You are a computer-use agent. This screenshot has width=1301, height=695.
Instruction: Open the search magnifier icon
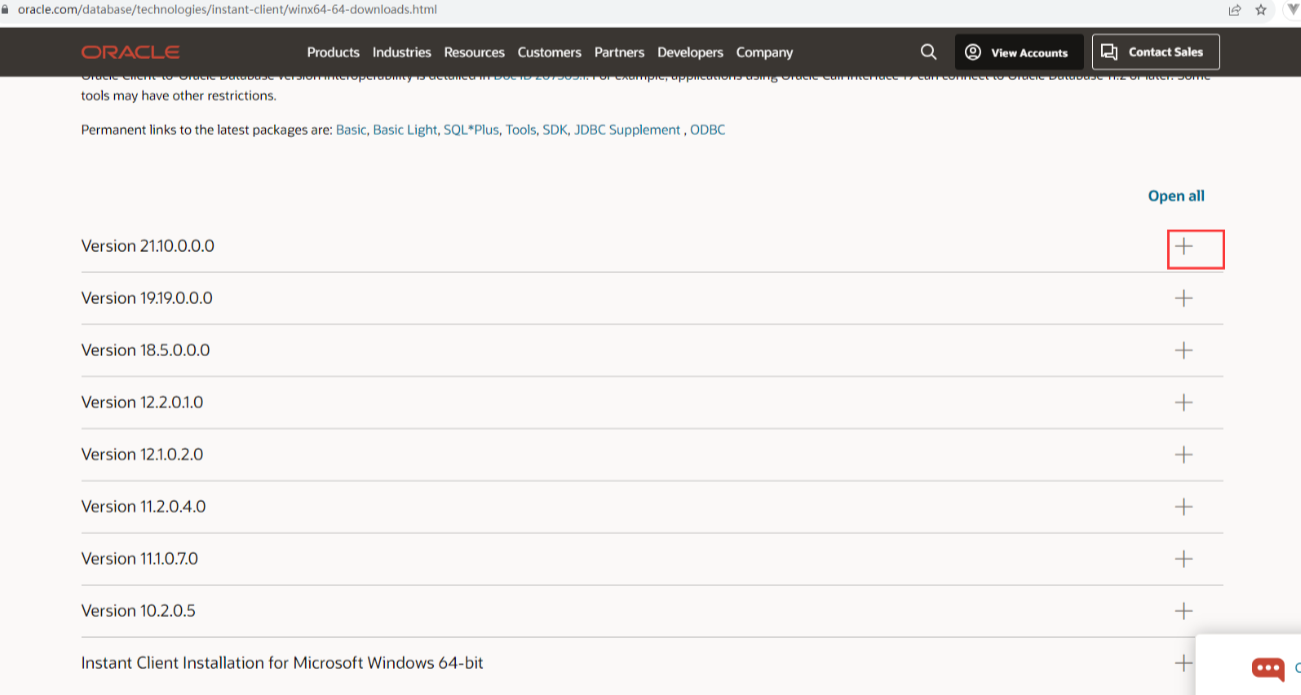[929, 52]
